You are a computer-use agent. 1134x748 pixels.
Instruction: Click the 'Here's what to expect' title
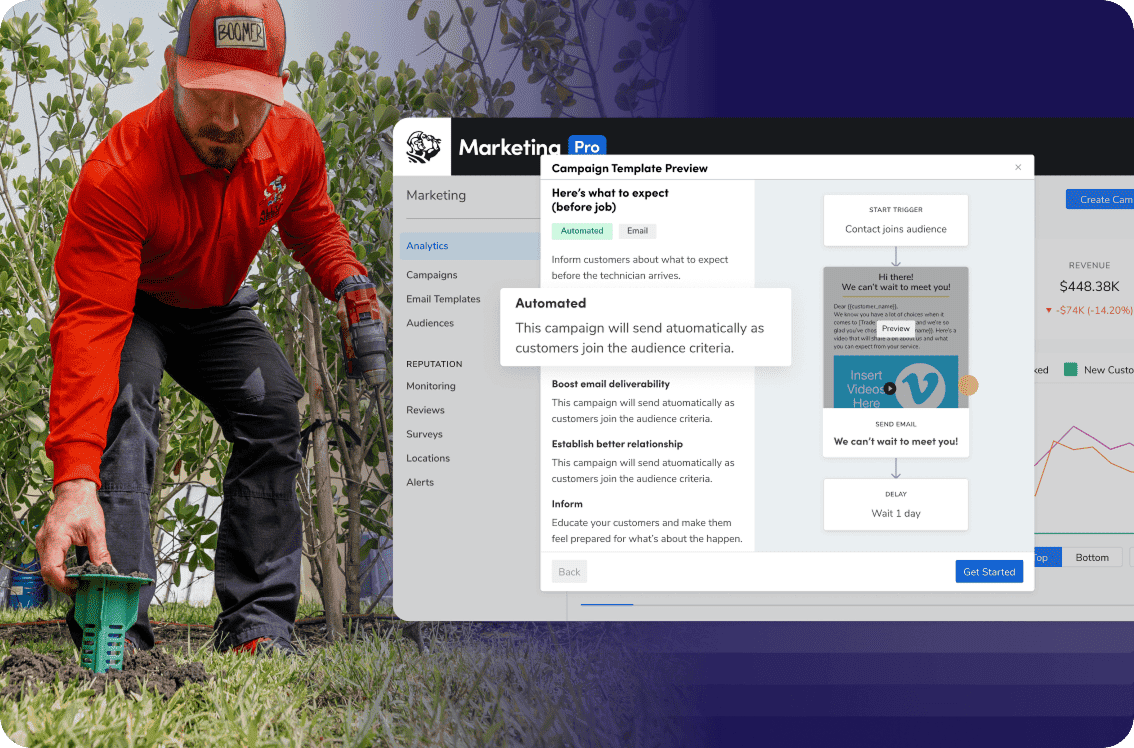tap(610, 200)
